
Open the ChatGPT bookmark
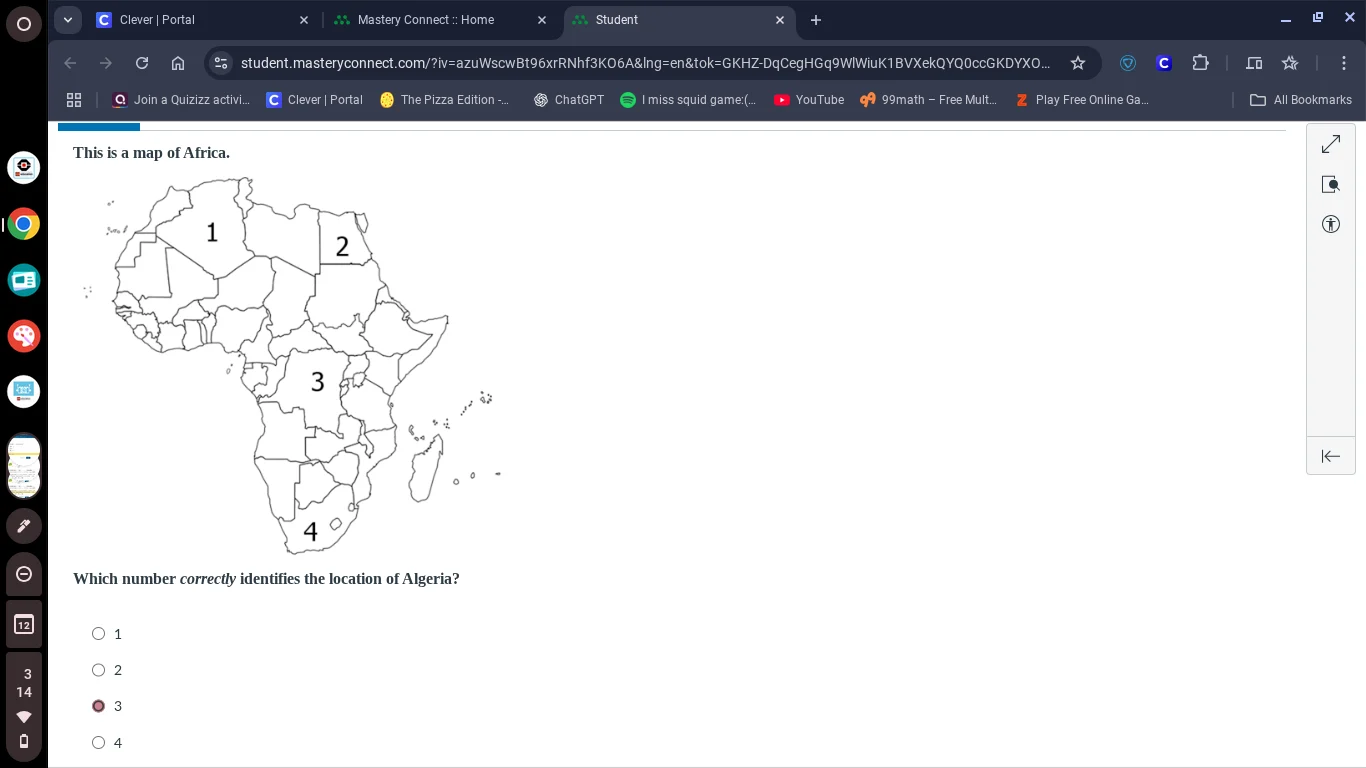[569, 99]
